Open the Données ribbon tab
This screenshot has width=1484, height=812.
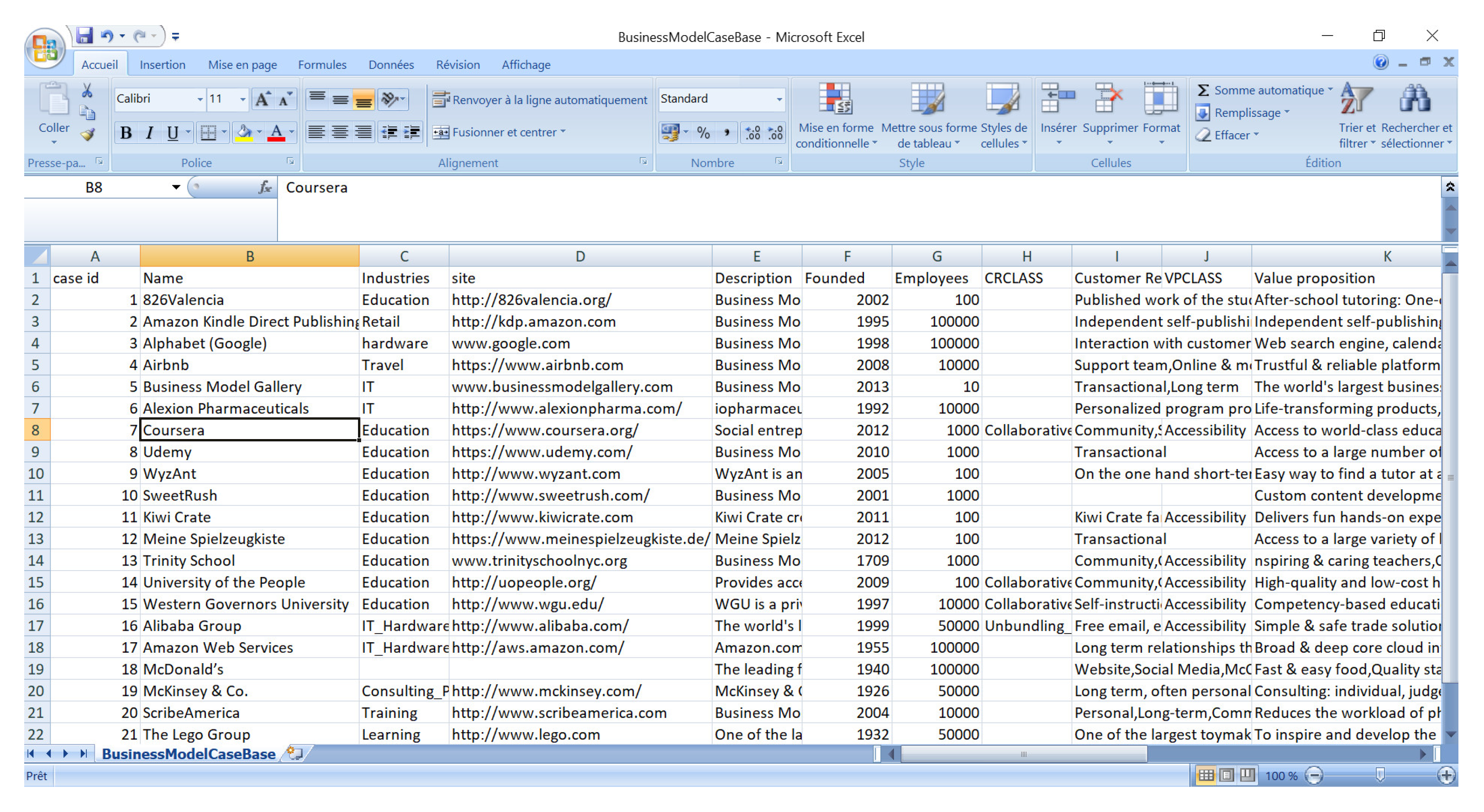pyautogui.click(x=390, y=64)
